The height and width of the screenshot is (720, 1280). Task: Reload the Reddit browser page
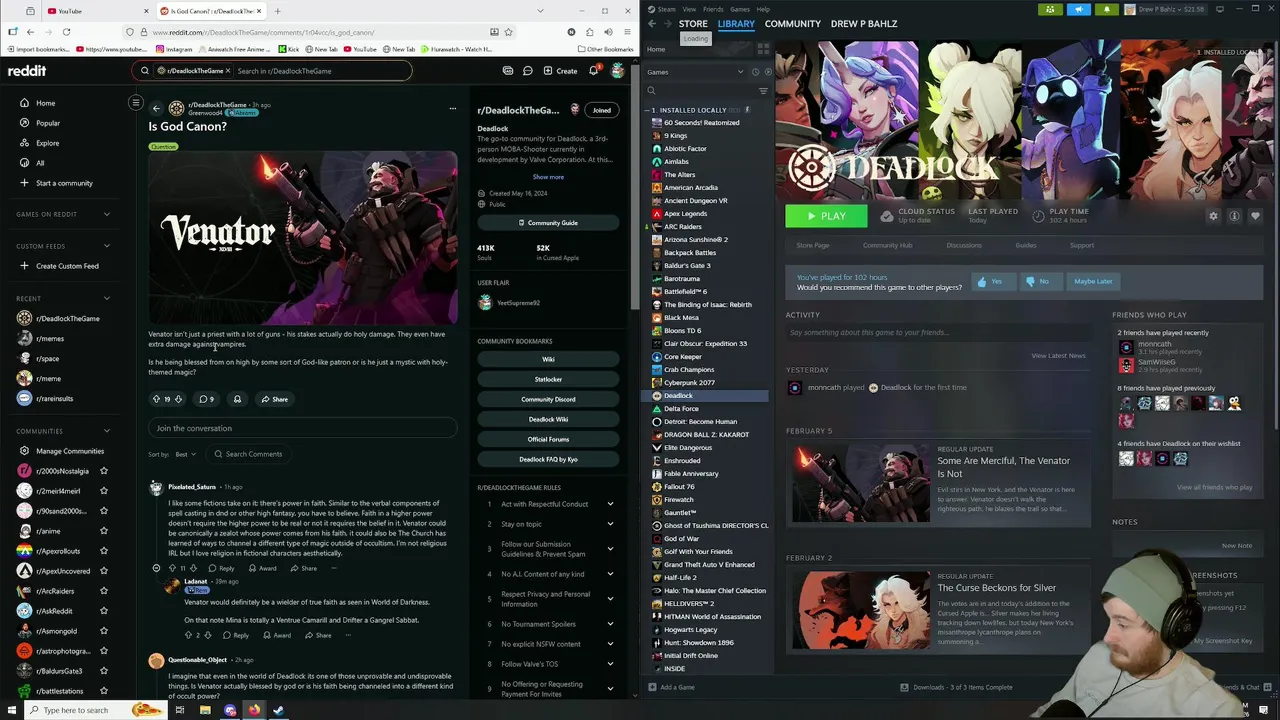tap(66, 32)
